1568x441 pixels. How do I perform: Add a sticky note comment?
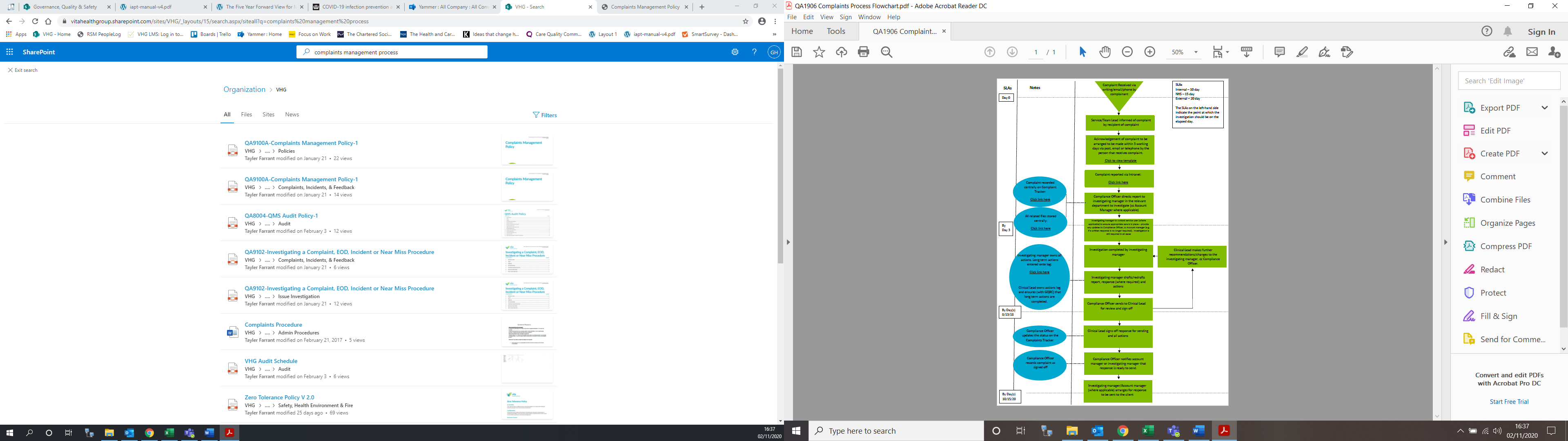(x=1279, y=52)
